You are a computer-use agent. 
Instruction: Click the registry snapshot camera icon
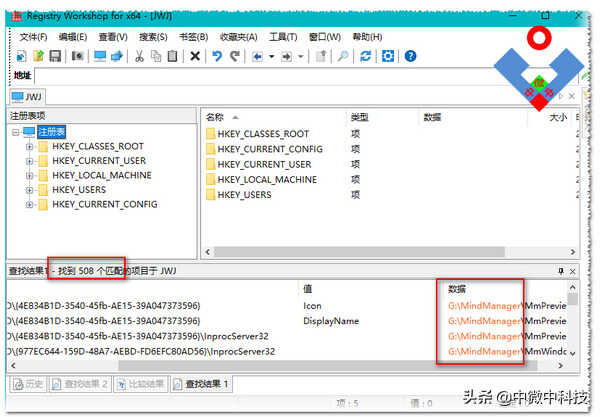click(78, 56)
